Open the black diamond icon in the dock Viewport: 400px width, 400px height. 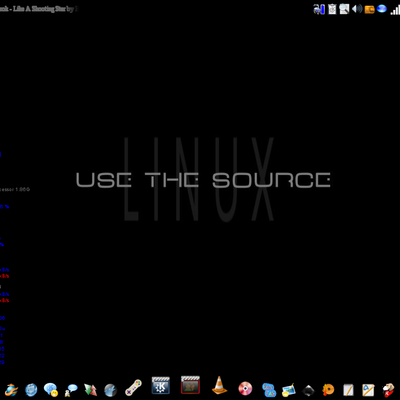pos(308,390)
